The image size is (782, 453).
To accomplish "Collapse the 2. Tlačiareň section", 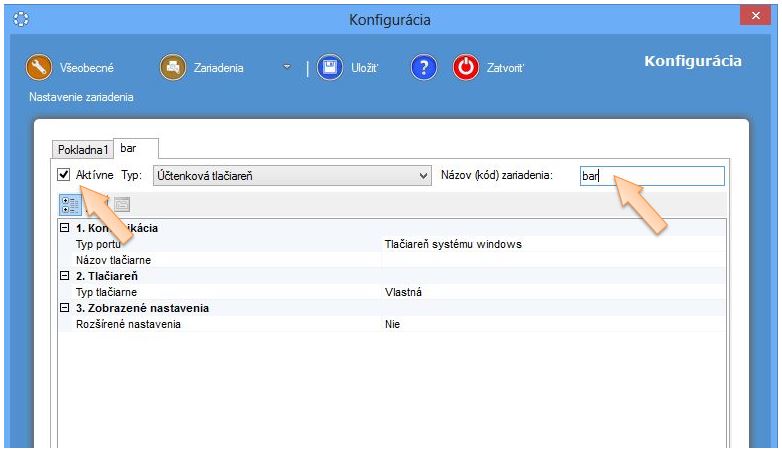I will point(65,276).
